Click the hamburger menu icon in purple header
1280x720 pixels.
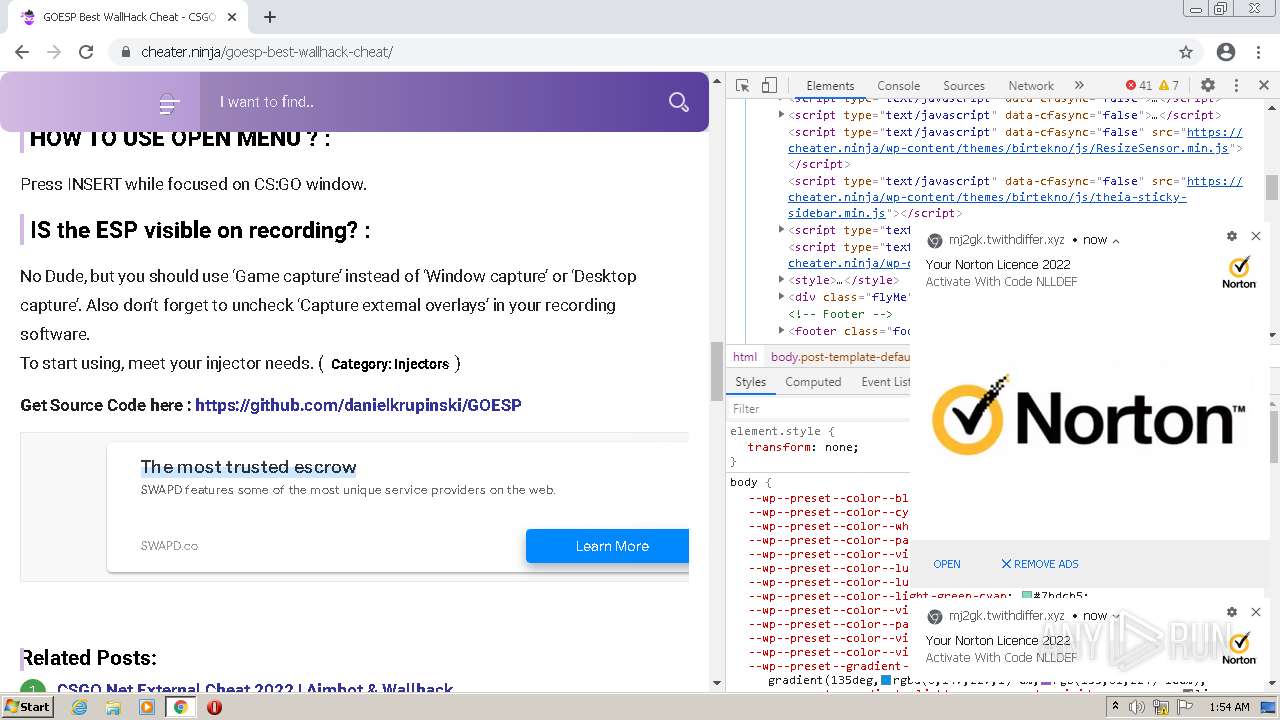tap(169, 103)
